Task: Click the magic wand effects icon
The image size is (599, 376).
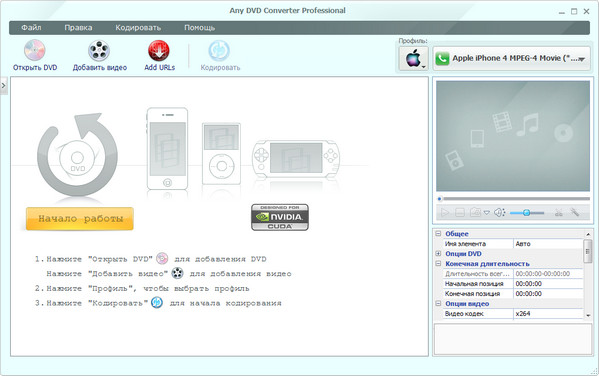Action: coord(575,212)
